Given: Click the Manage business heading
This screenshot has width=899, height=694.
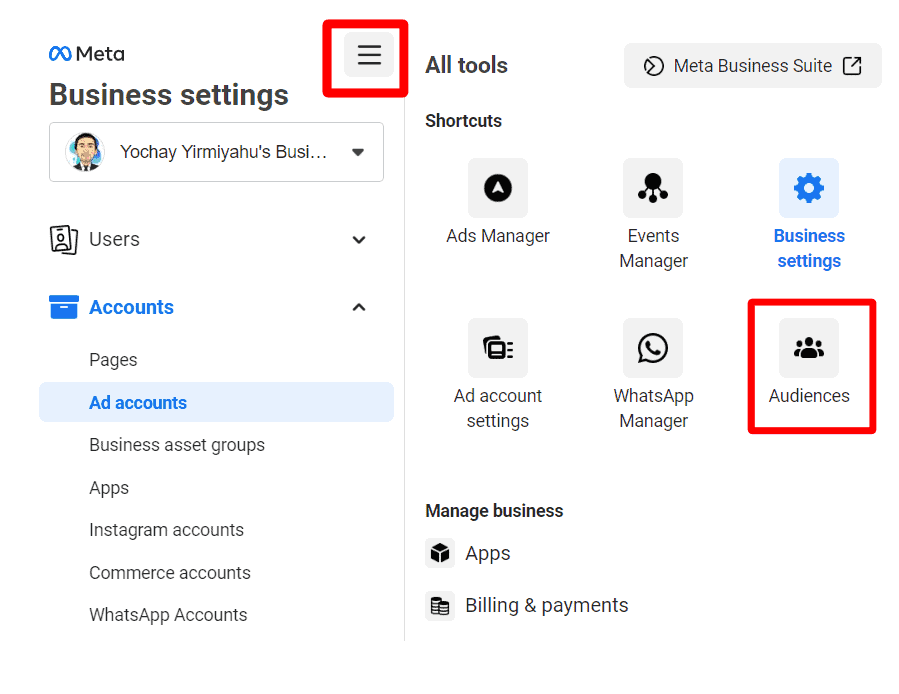Looking at the screenshot, I should pos(494,511).
